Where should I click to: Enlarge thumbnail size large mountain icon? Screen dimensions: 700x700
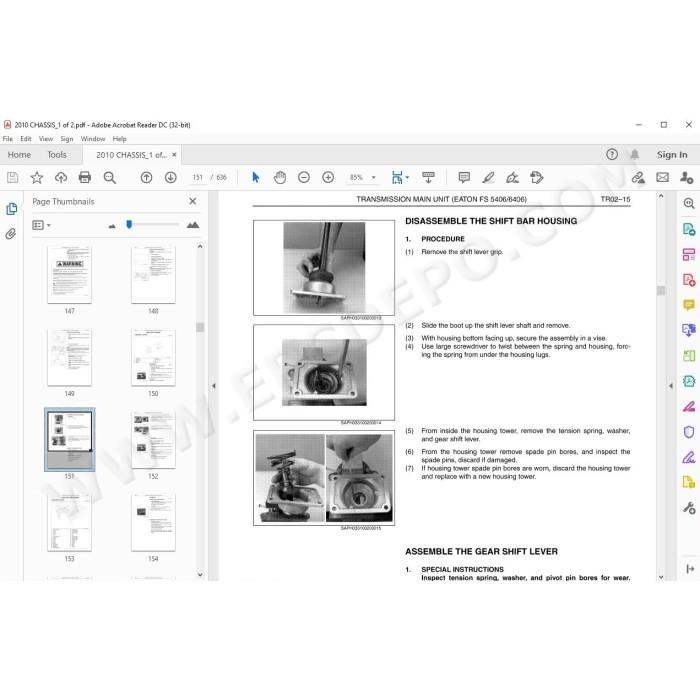[x=193, y=225]
